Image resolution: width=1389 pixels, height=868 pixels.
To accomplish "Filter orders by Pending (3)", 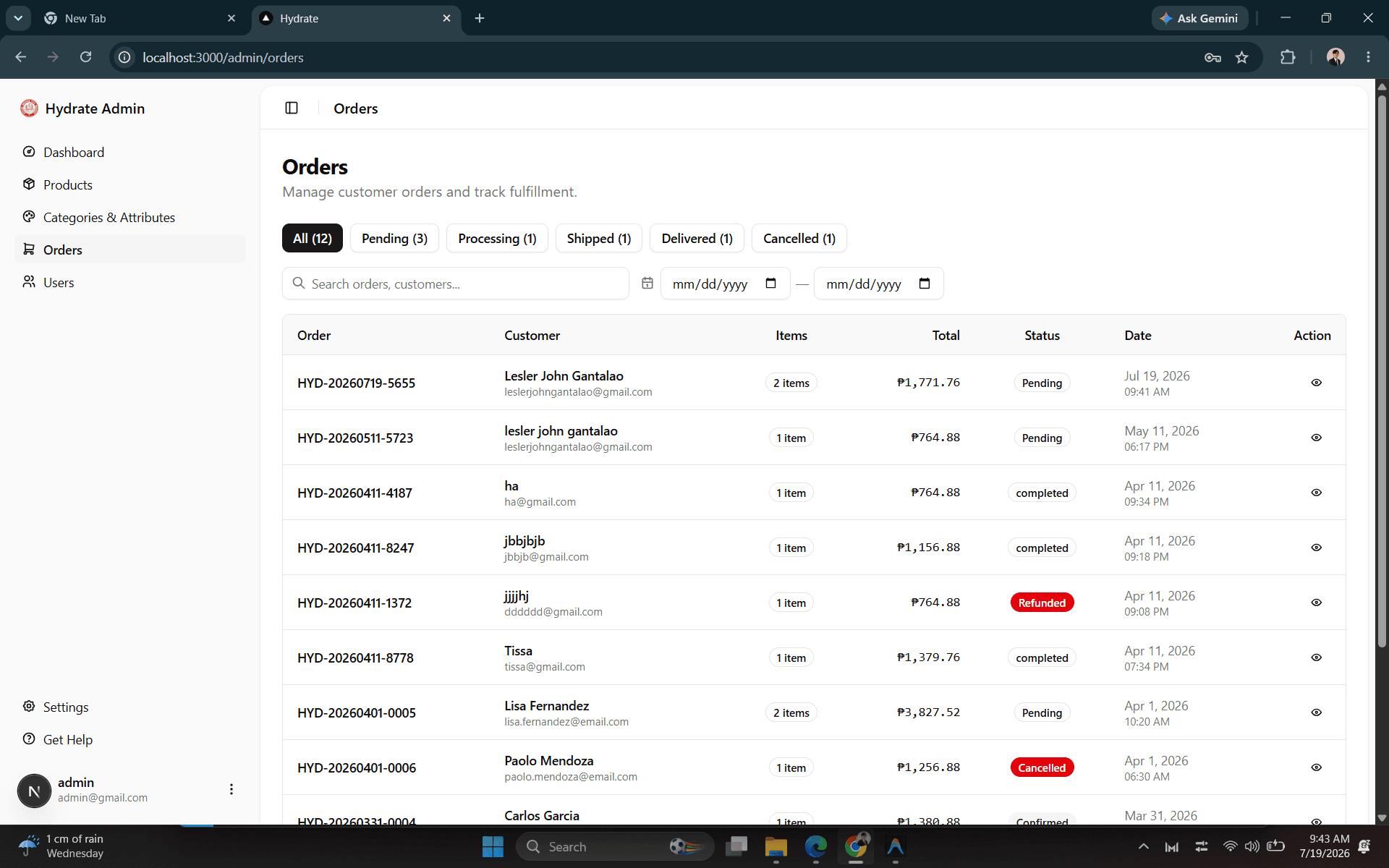I will [x=394, y=239].
